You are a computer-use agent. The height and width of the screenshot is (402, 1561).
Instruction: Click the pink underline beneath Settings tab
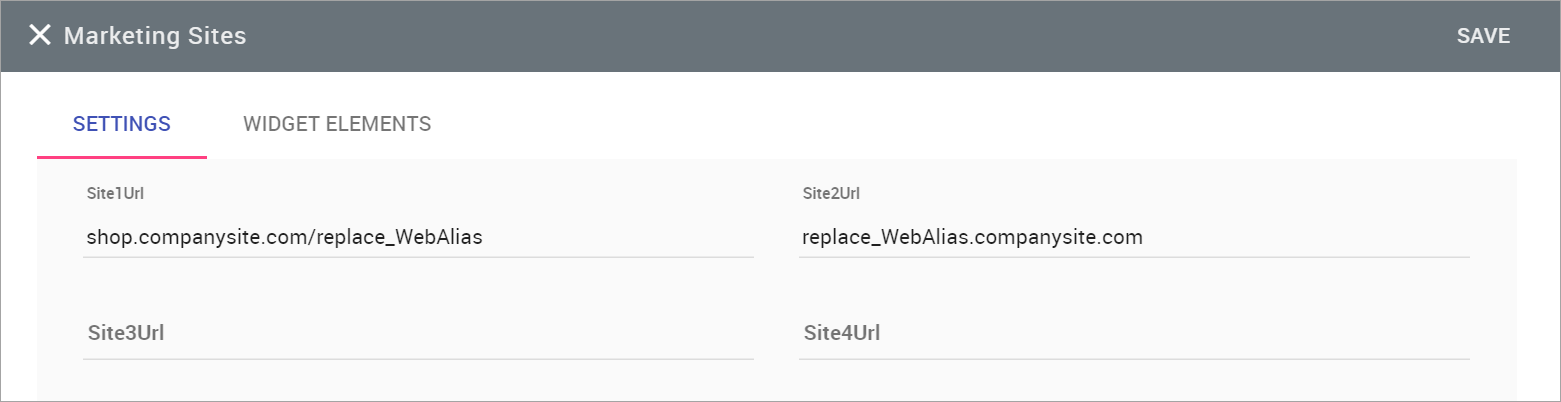coord(122,157)
